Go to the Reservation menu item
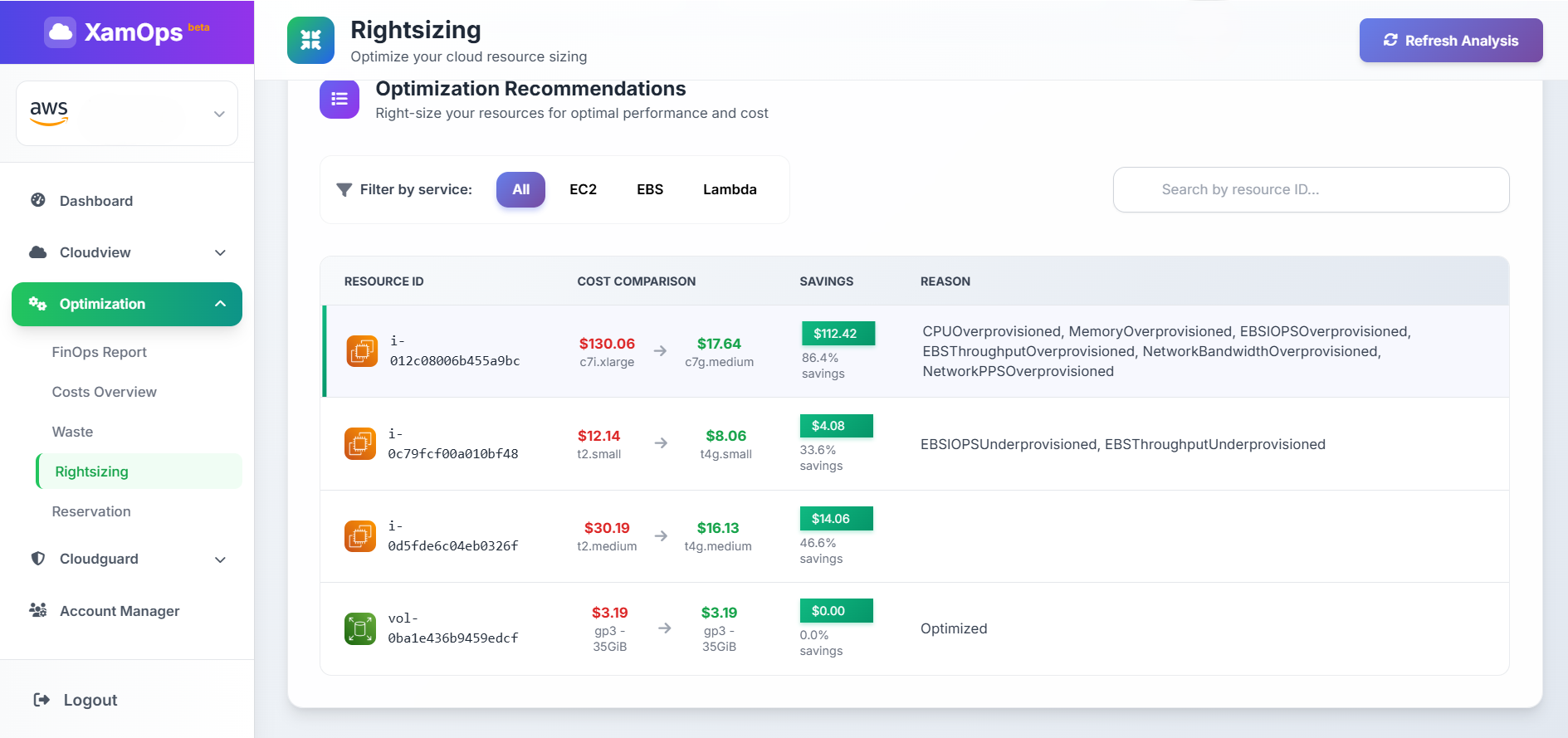1568x738 pixels. coord(91,511)
